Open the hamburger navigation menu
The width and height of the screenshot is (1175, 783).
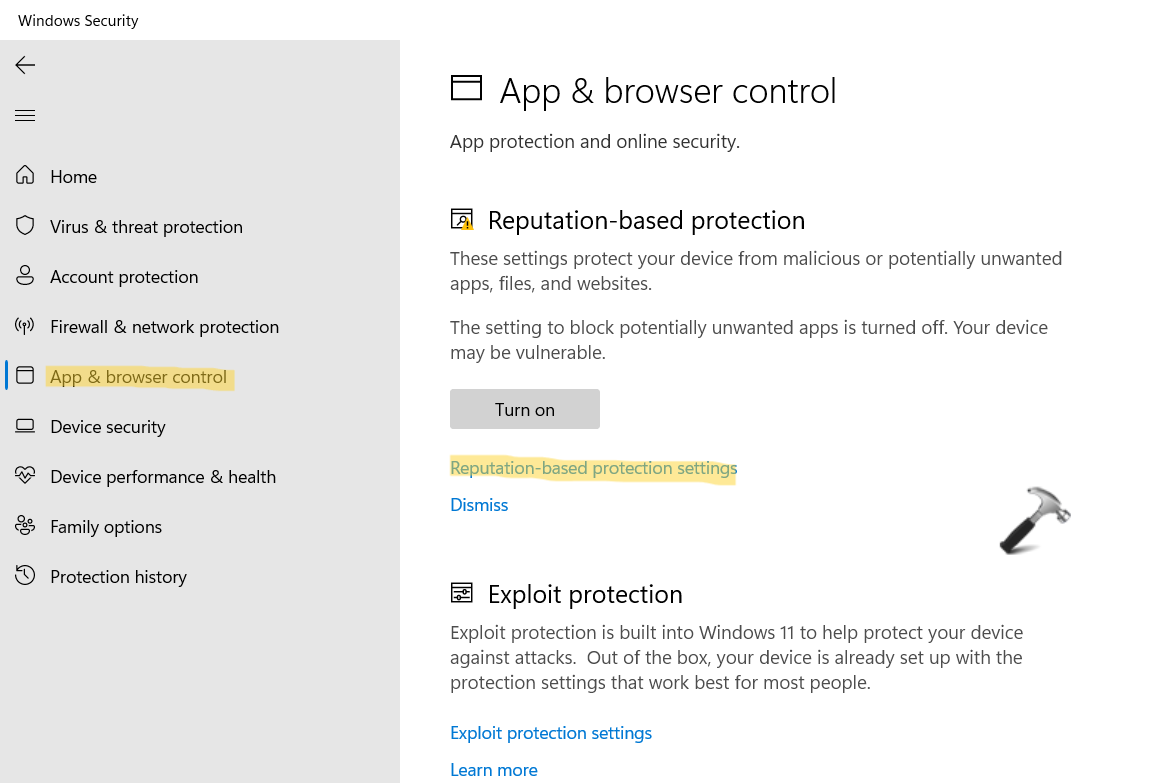[25, 116]
